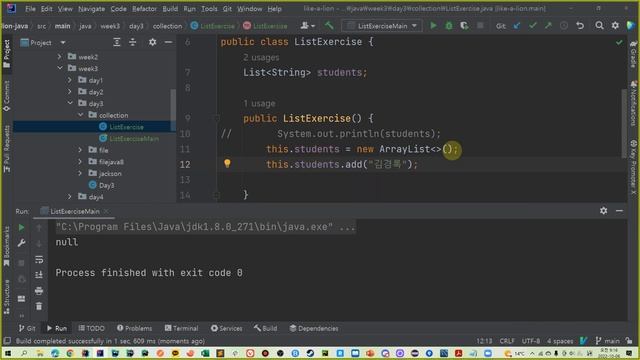Collapse the collection package

tap(81, 115)
